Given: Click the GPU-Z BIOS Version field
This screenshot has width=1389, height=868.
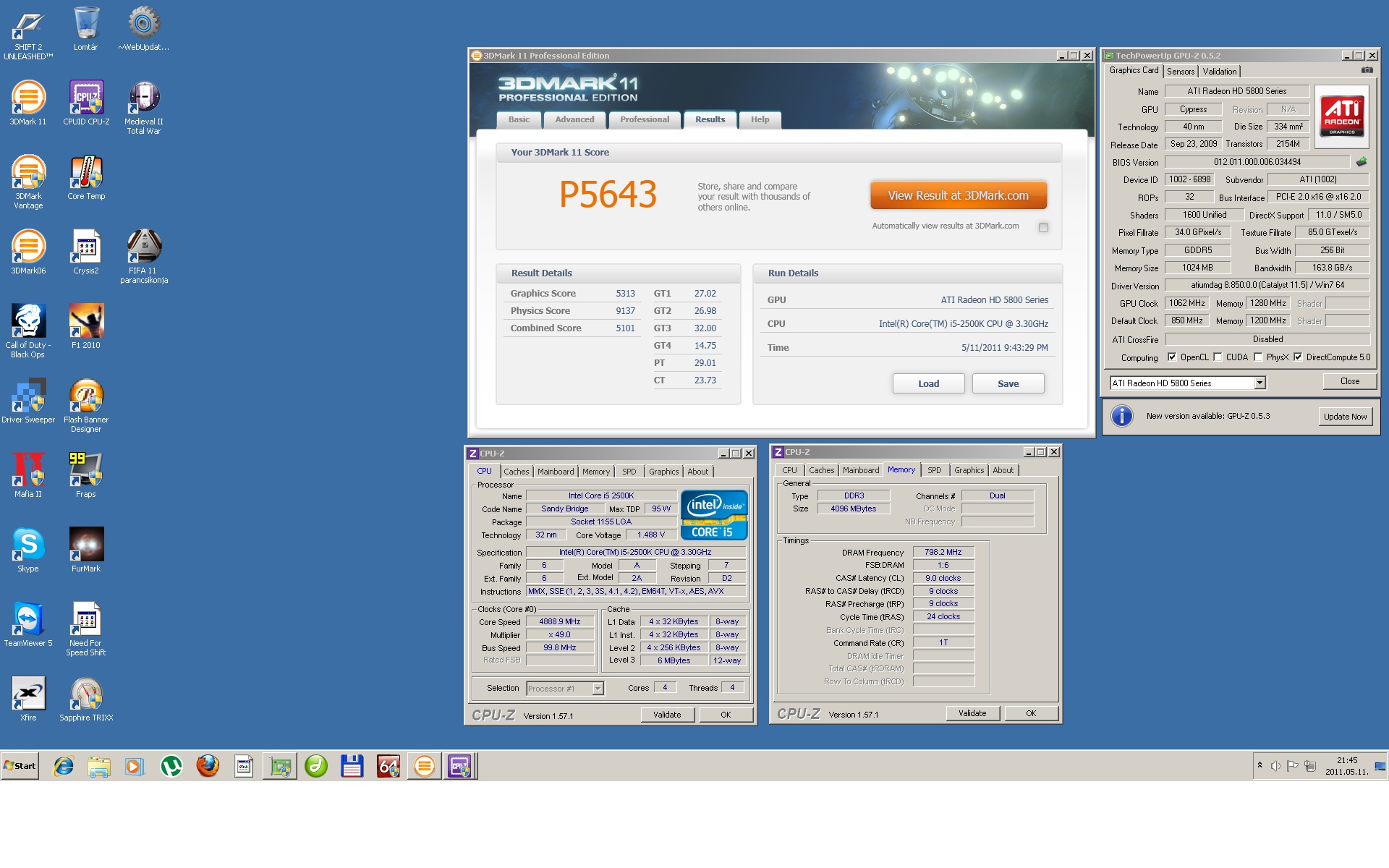Looking at the screenshot, I should (1257, 162).
